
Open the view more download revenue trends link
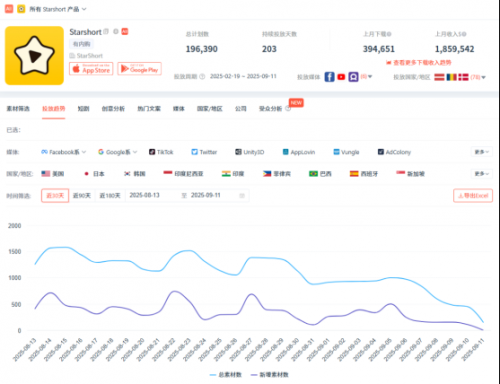(x=419, y=63)
